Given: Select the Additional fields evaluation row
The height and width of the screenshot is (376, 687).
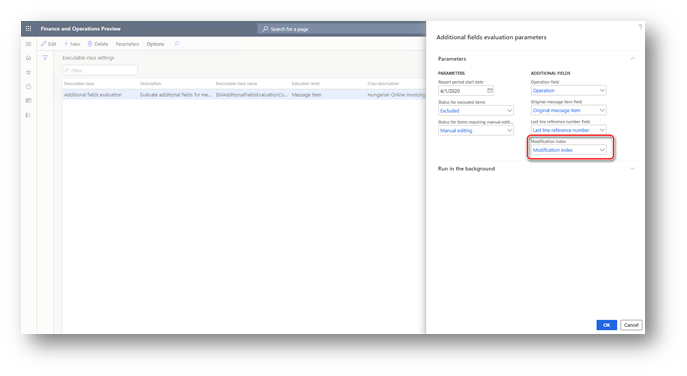Looking at the screenshot, I should click(x=244, y=95).
